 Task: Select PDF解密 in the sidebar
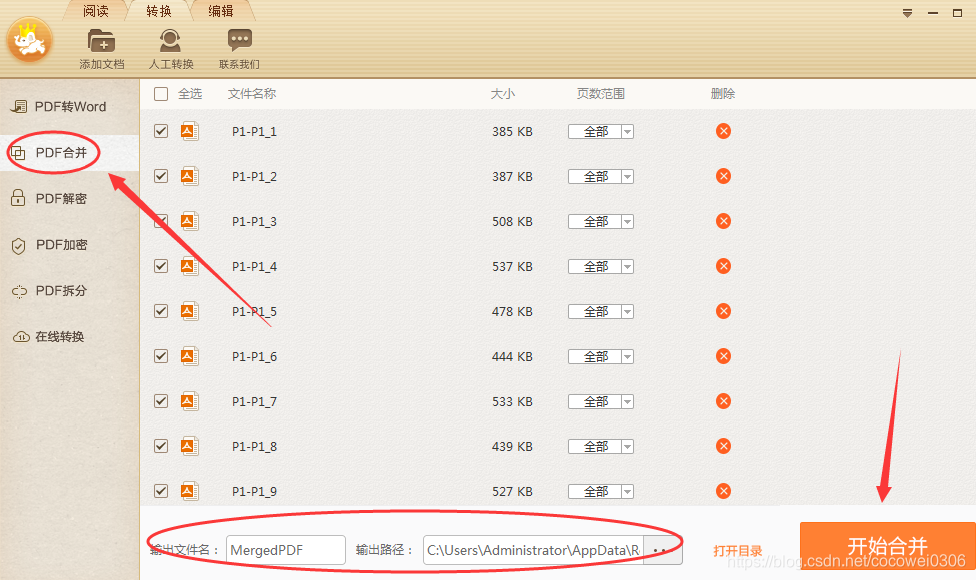(x=70, y=199)
